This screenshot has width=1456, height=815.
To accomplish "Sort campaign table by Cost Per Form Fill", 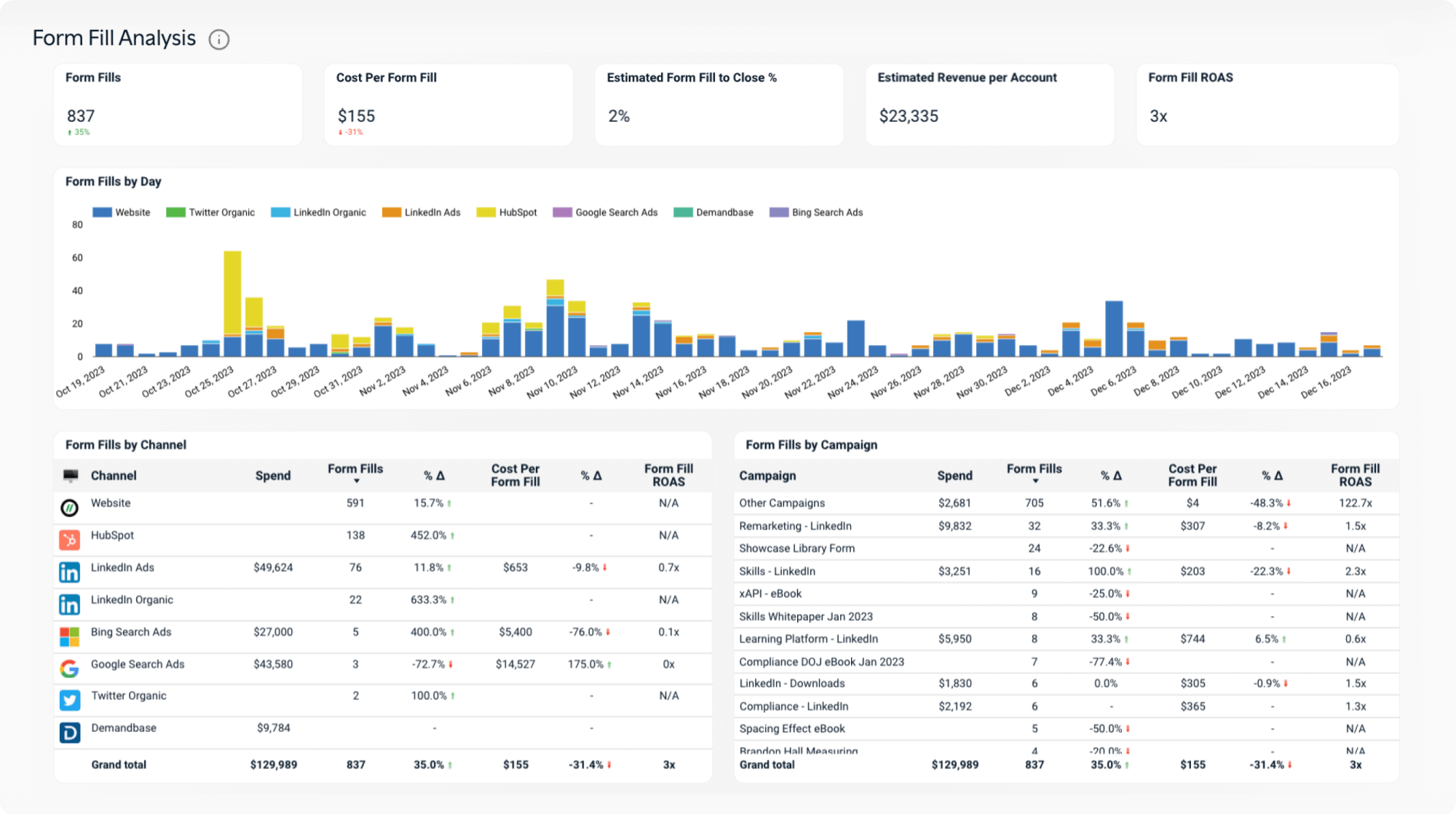I will pyautogui.click(x=1192, y=476).
